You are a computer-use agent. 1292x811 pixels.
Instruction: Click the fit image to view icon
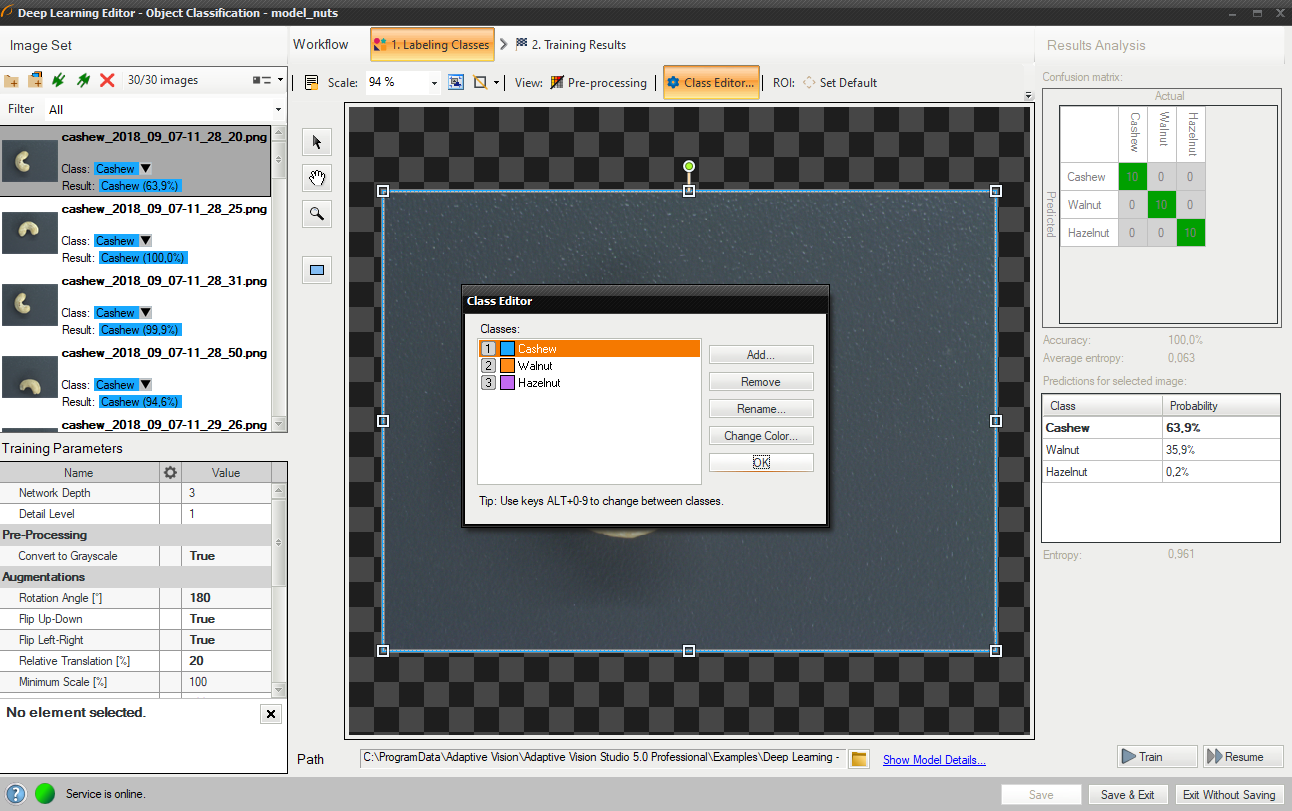pos(456,83)
